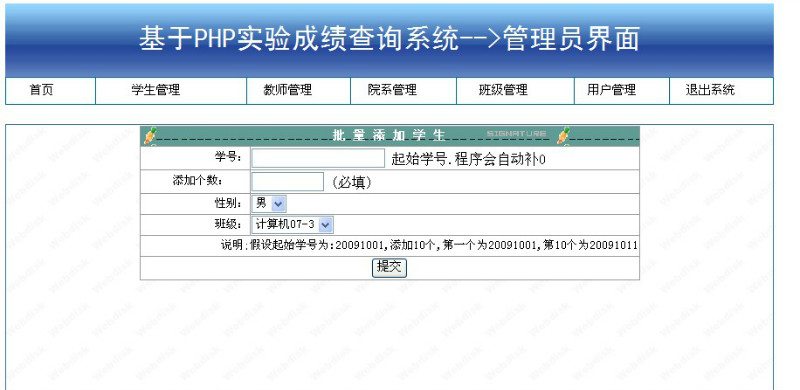Click the 批量添加学生 form title
The image size is (800, 390).
389,135
